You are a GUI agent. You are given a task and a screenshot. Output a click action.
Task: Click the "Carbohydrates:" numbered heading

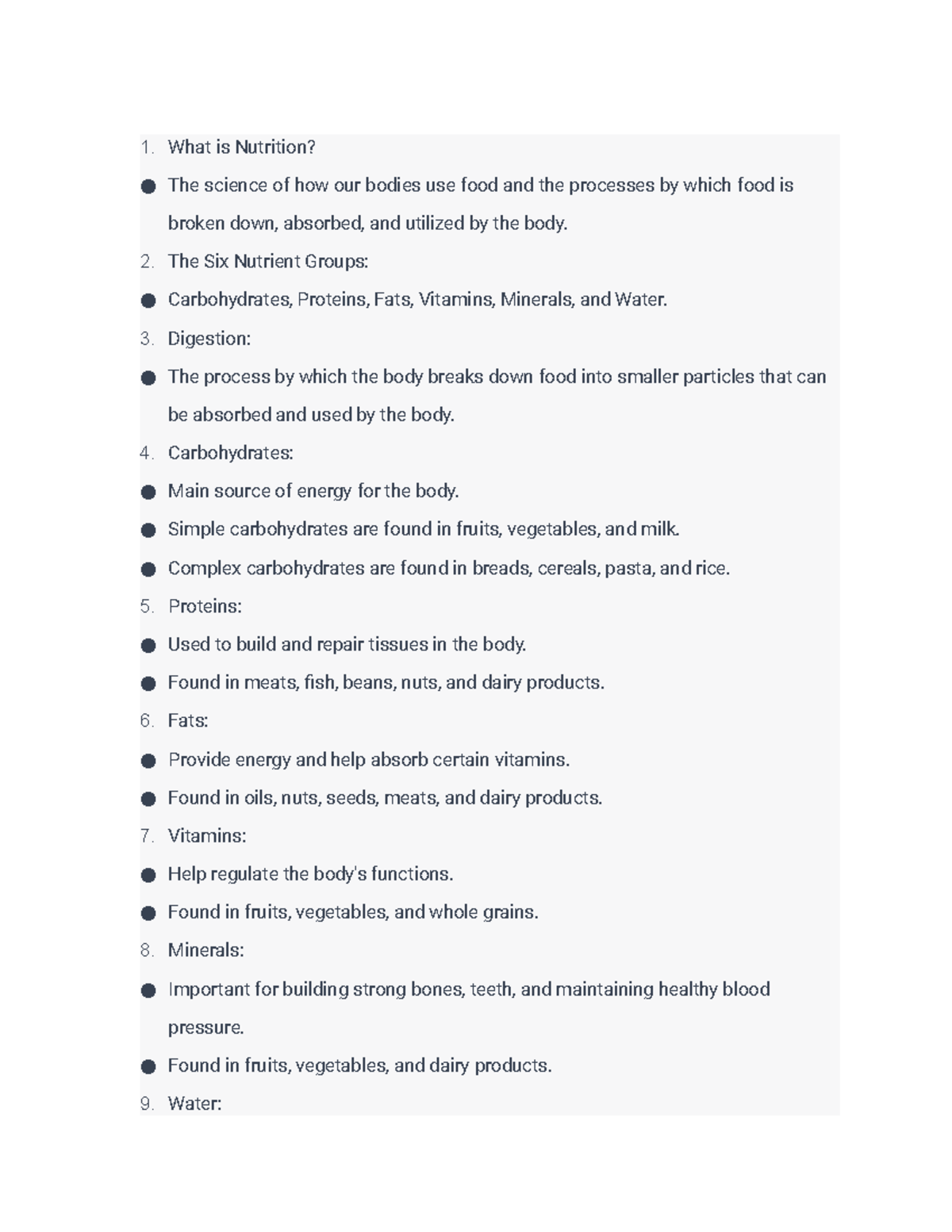pos(230,453)
